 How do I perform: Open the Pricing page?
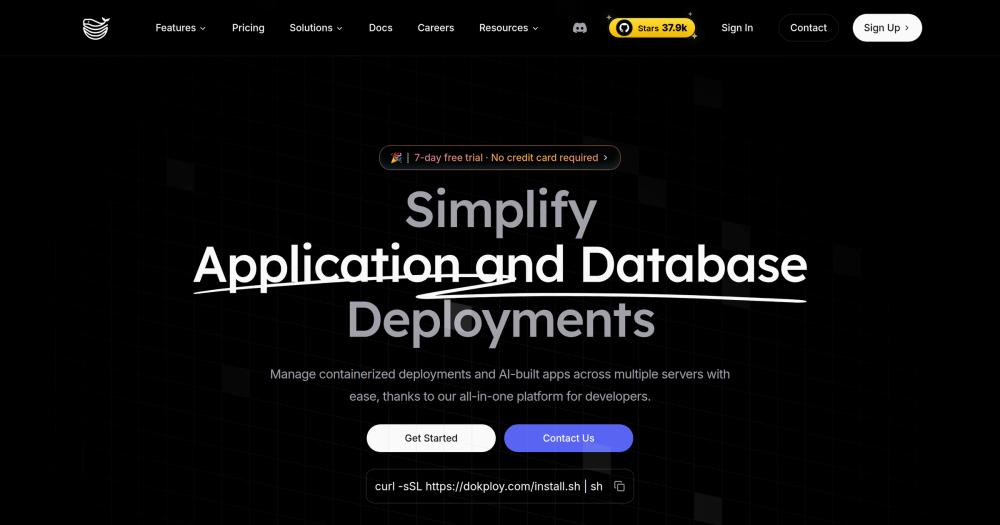tap(248, 28)
